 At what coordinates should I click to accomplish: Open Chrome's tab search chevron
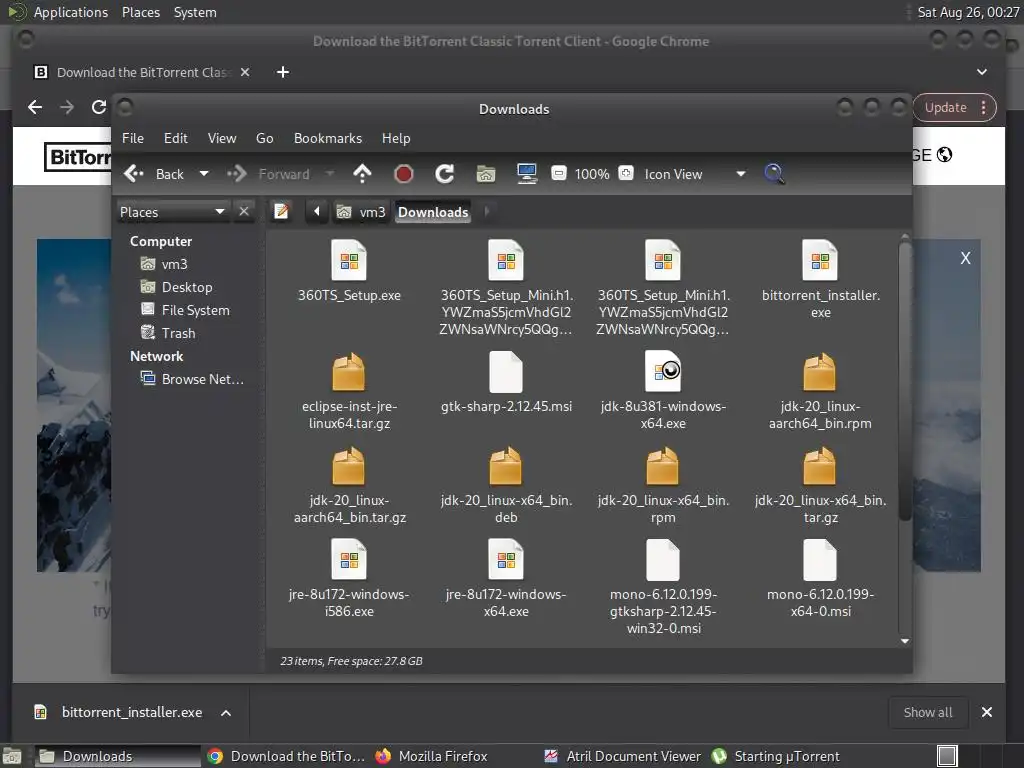982,72
